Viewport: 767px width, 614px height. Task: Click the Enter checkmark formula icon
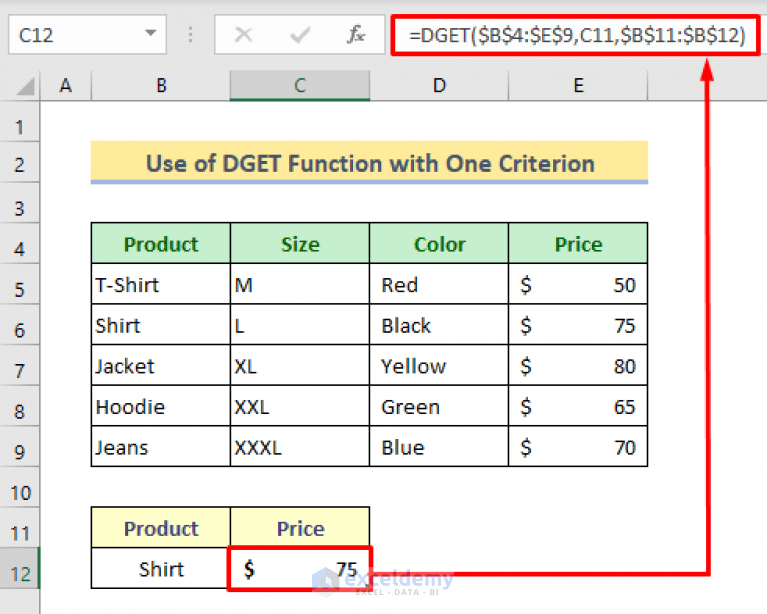coord(300,35)
